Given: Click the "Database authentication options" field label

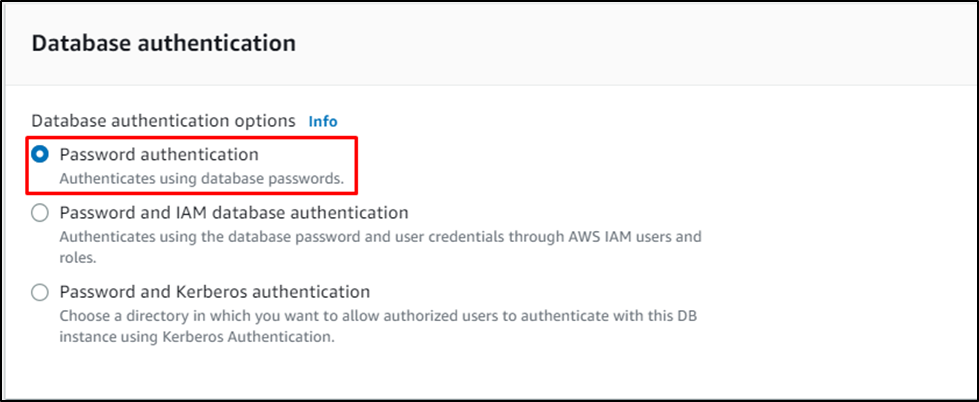Looking at the screenshot, I should [x=164, y=121].
